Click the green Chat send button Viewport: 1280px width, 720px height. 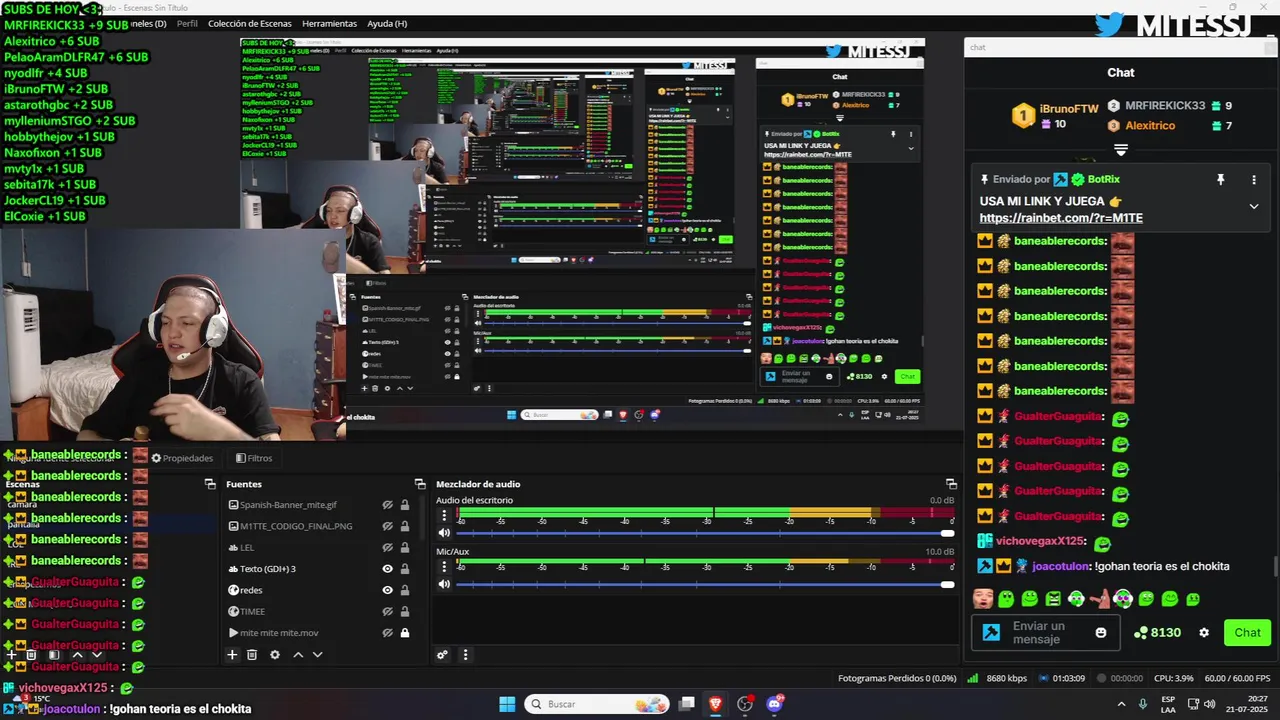click(x=1247, y=633)
